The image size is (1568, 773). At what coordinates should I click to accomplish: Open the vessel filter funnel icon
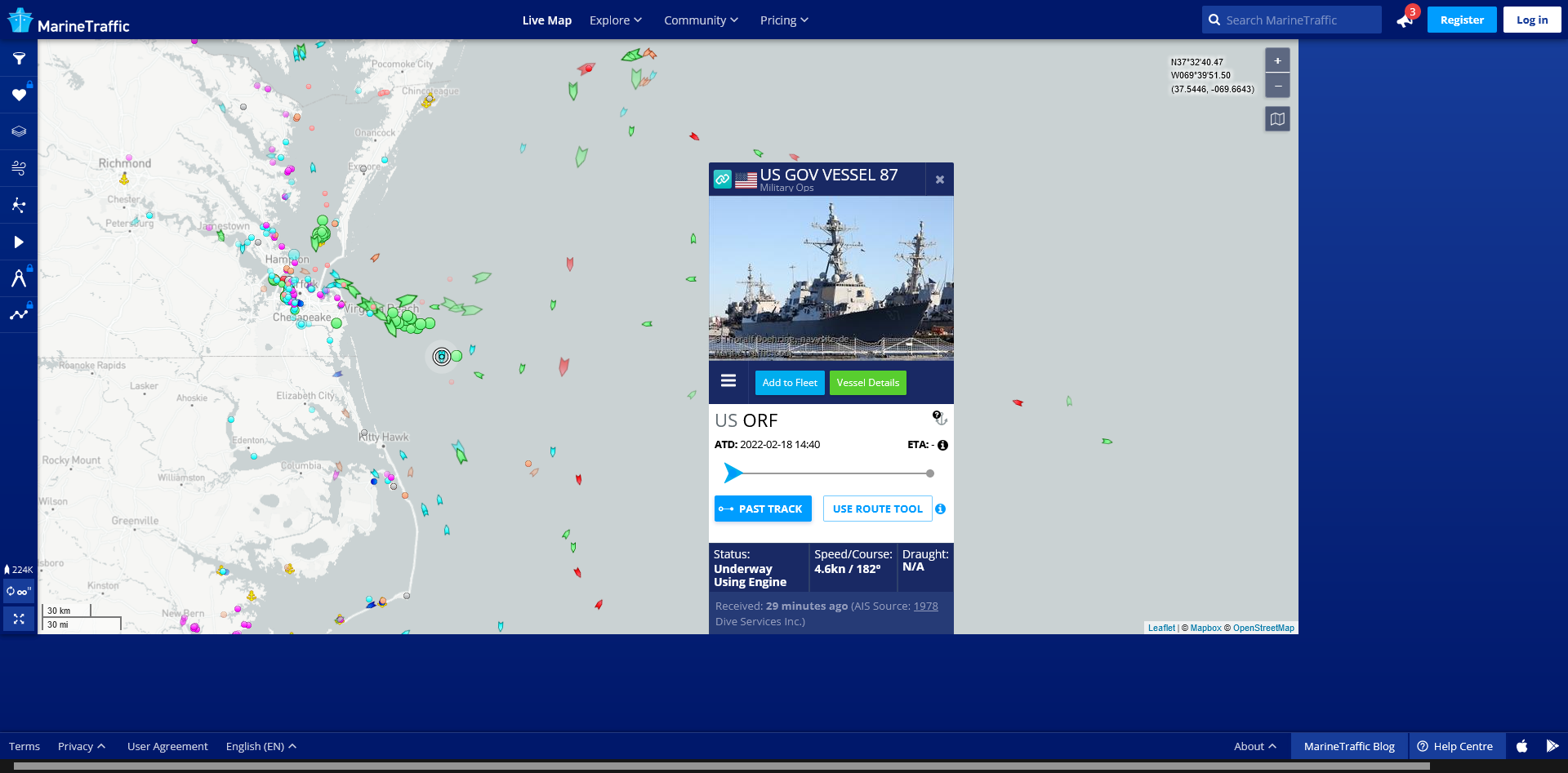(19, 59)
